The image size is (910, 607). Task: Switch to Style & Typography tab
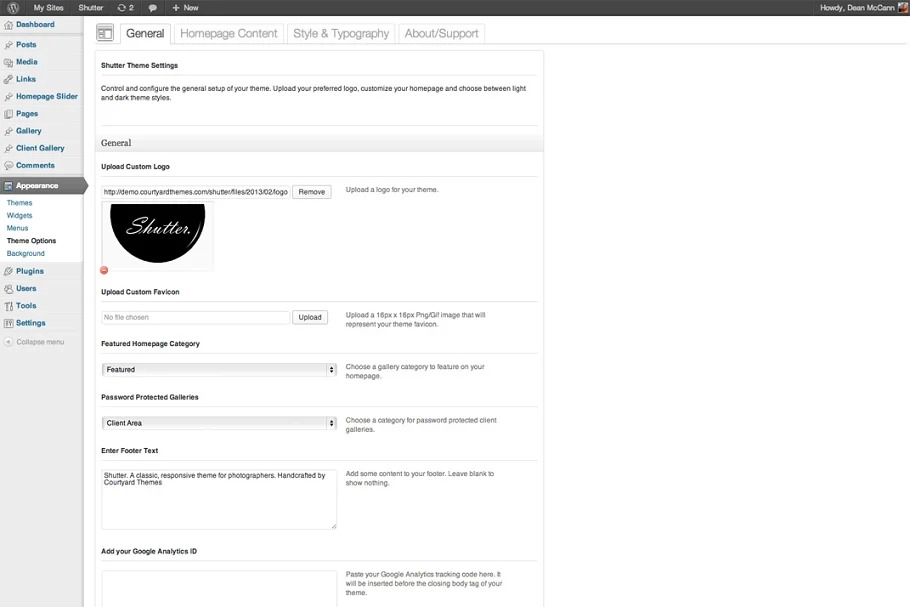tap(341, 33)
